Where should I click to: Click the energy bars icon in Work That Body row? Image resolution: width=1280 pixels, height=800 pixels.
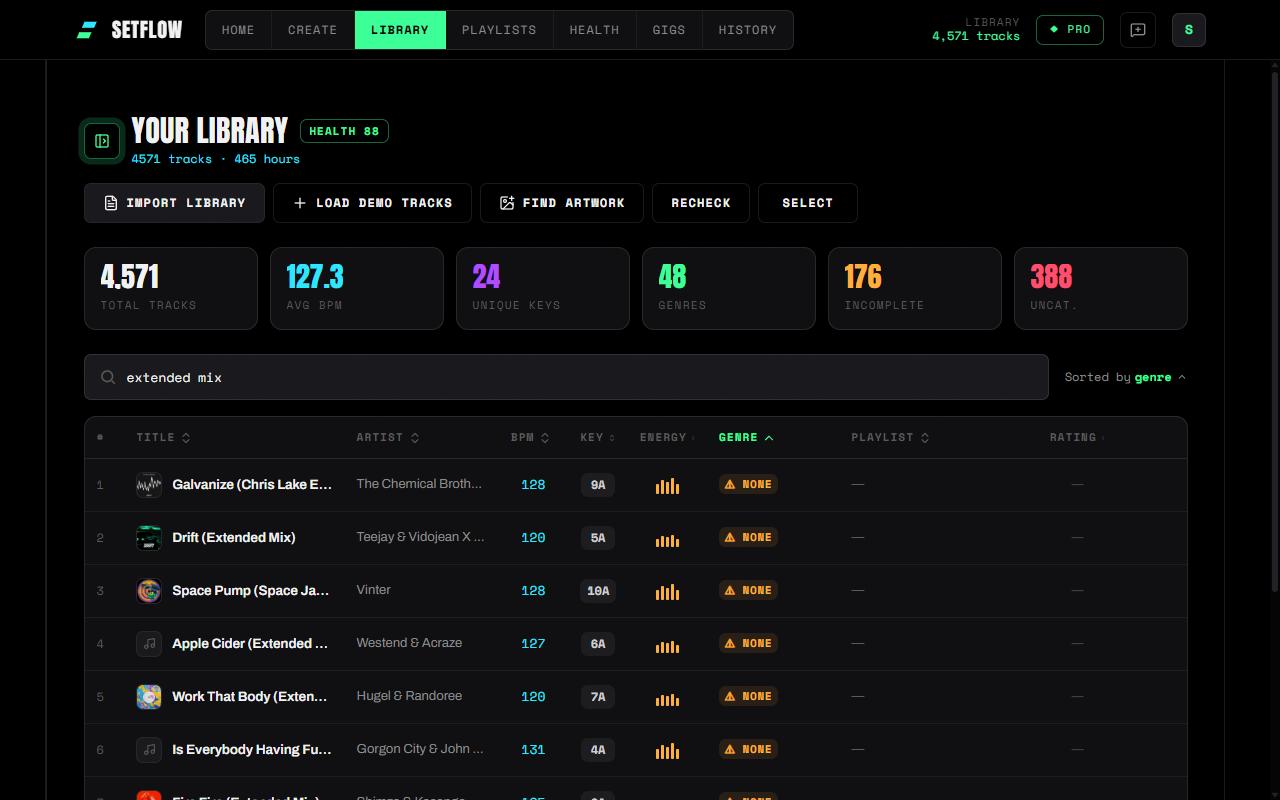pos(667,697)
